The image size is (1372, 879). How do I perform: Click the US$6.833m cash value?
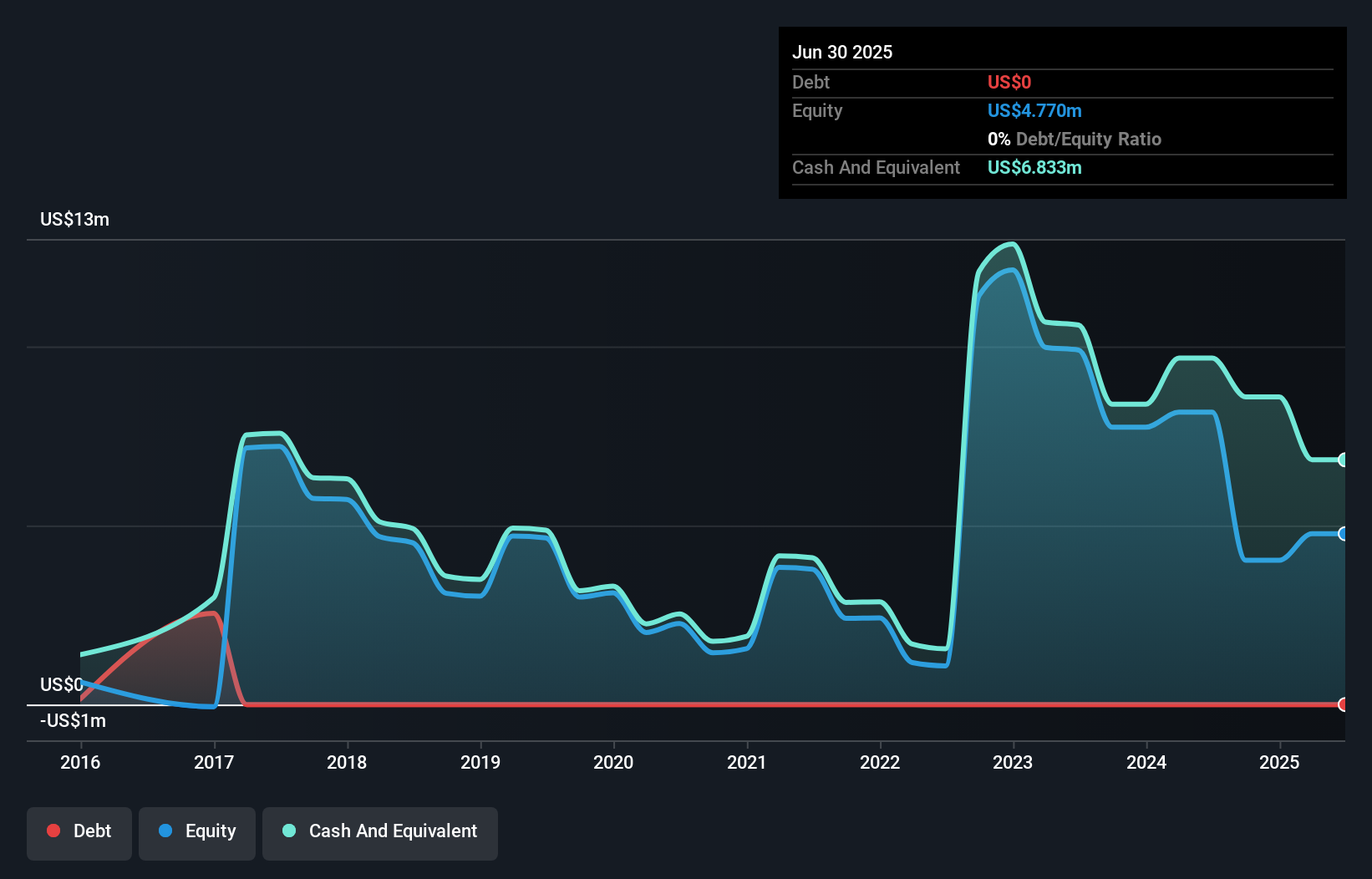click(x=1034, y=167)
